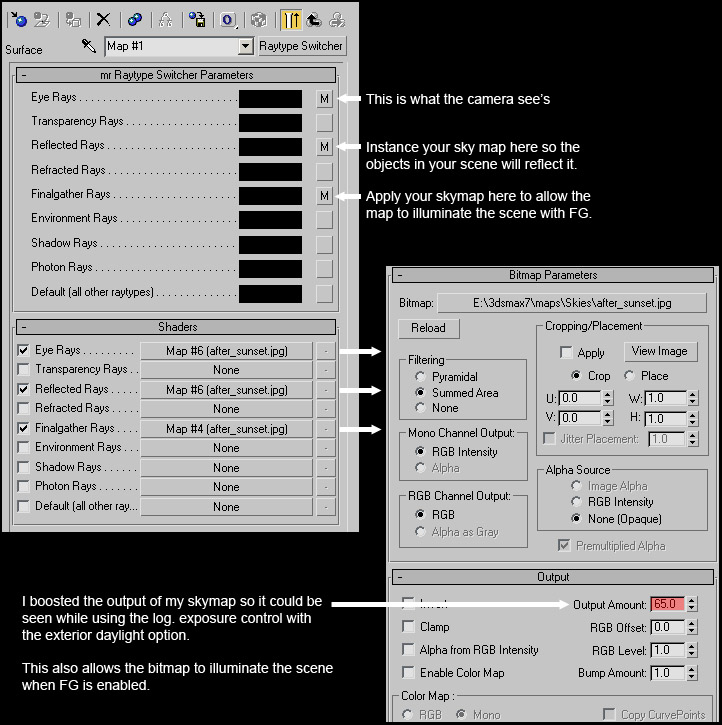Image resolution: width=722 pixels, height=725 pixels.
Task: Collapse the mr Raytype Switcher Parameters rollout
Action: point(176,75)
